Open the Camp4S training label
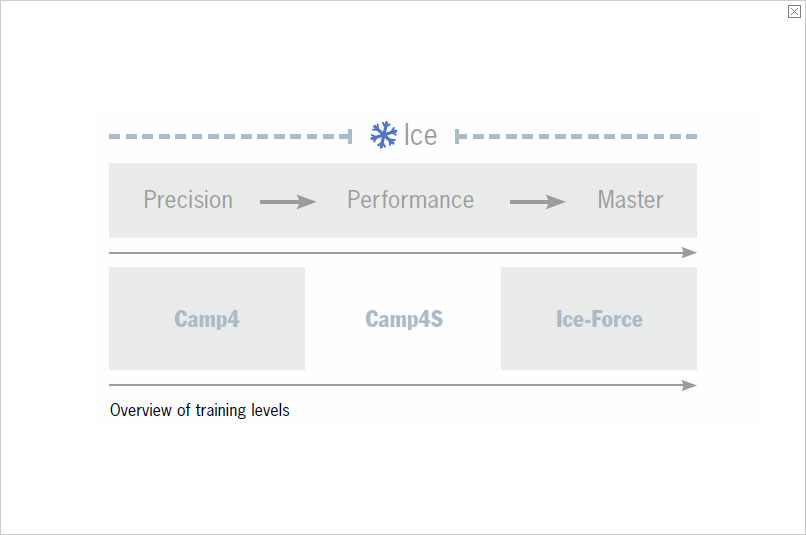 click(x=404, y=320)
